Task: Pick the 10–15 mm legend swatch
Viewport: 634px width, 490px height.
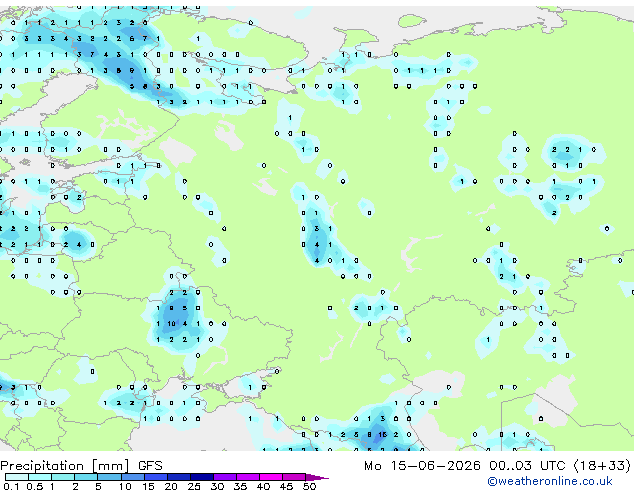Action: pos(133,477)
